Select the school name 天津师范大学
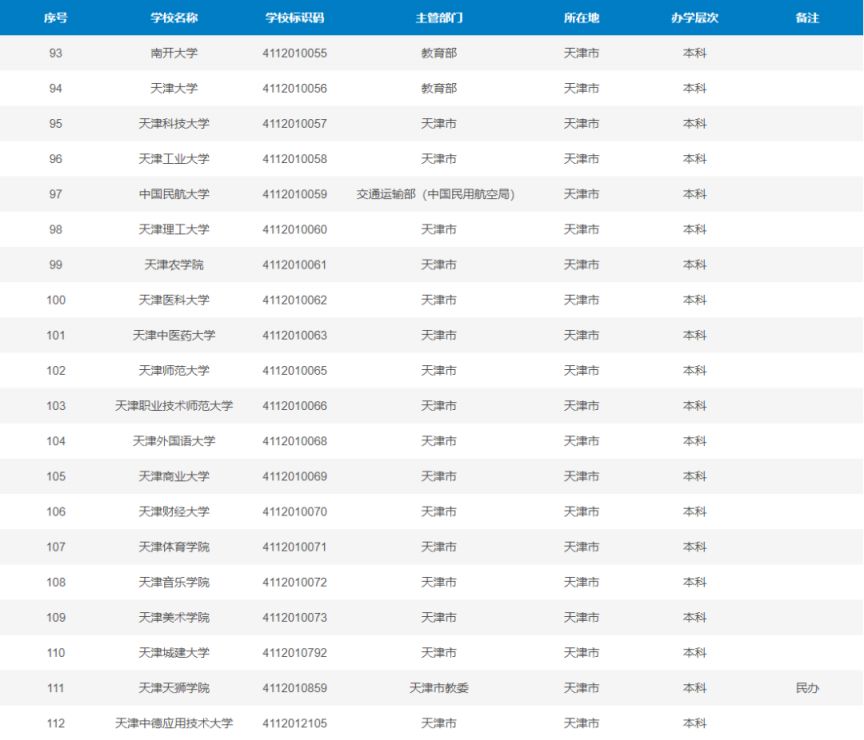This screenshot has width=864, height=740. (174, 370)
